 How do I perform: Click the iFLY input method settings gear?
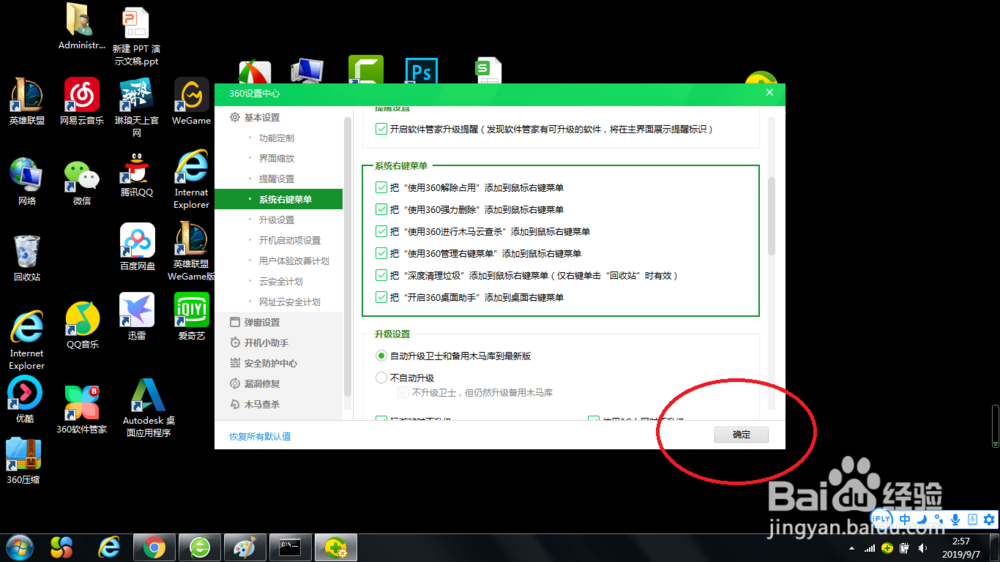(x=989, y=519)
